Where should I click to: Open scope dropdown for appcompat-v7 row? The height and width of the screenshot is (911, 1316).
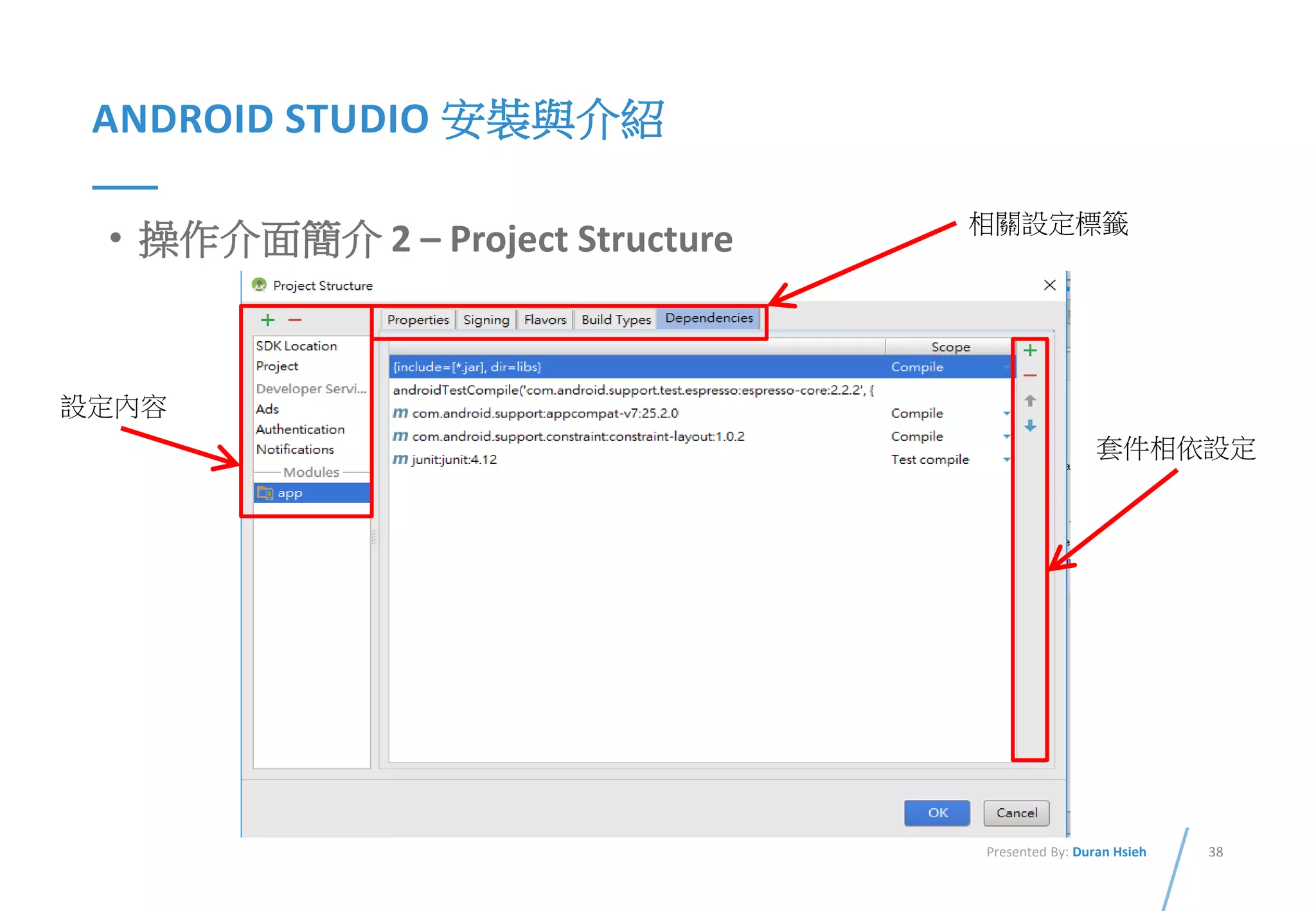pos(1006,413)
